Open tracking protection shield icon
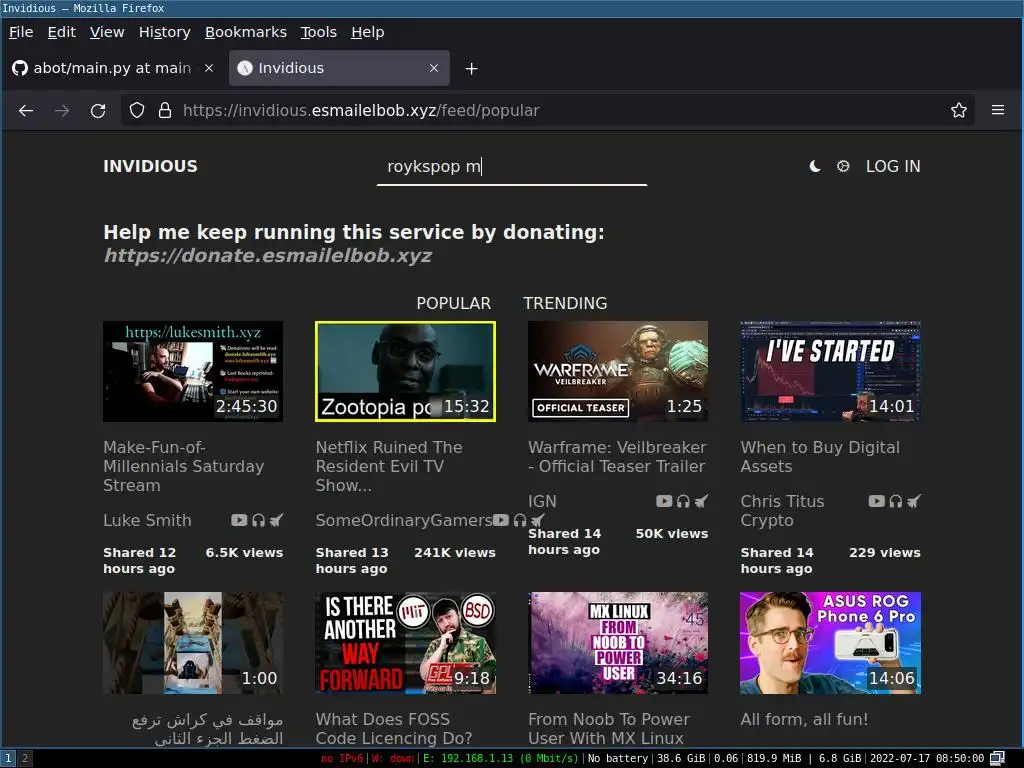 pyautogui.click(x=136, y=110)
